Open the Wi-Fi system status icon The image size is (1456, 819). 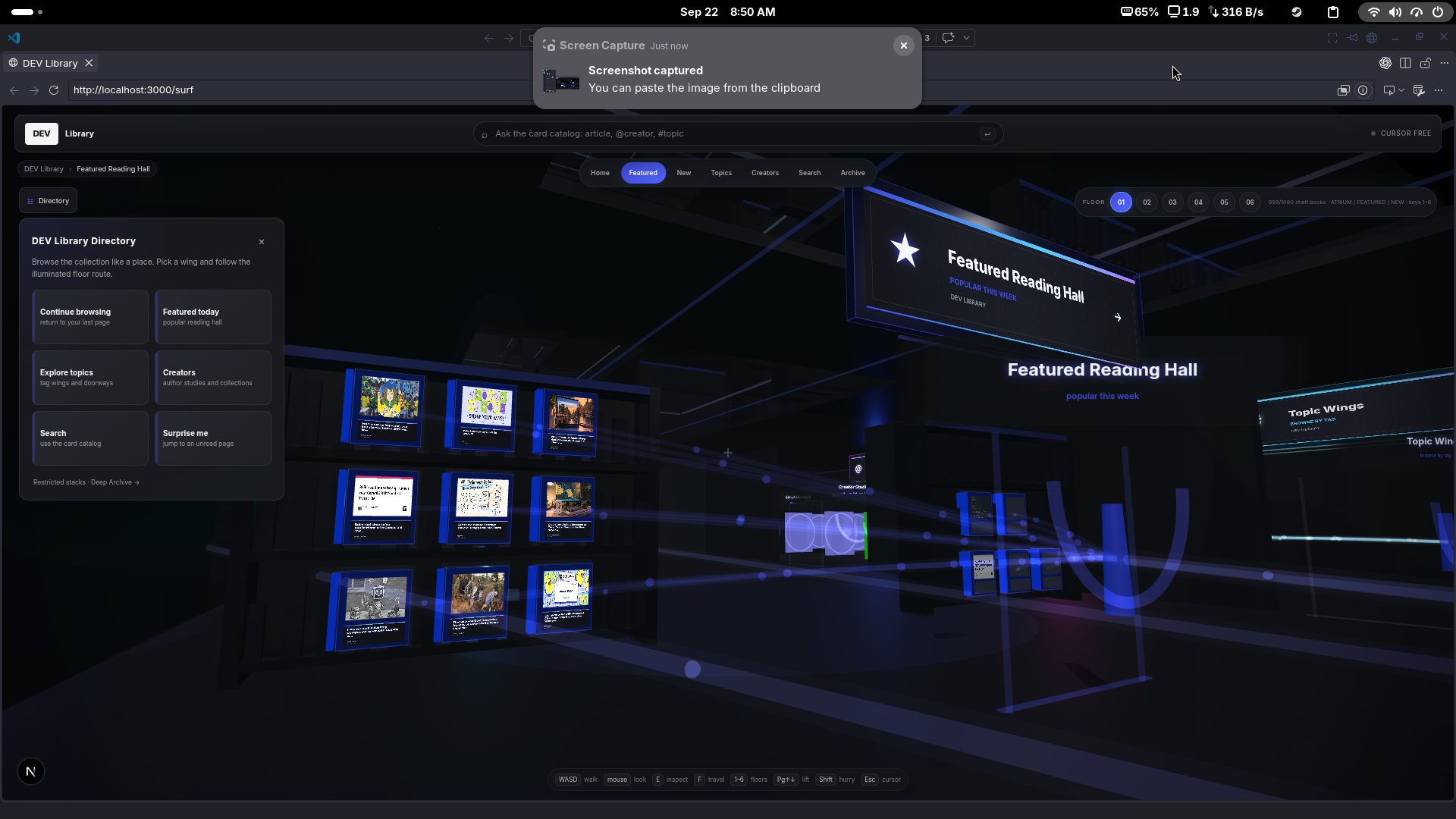(1373, 12)
